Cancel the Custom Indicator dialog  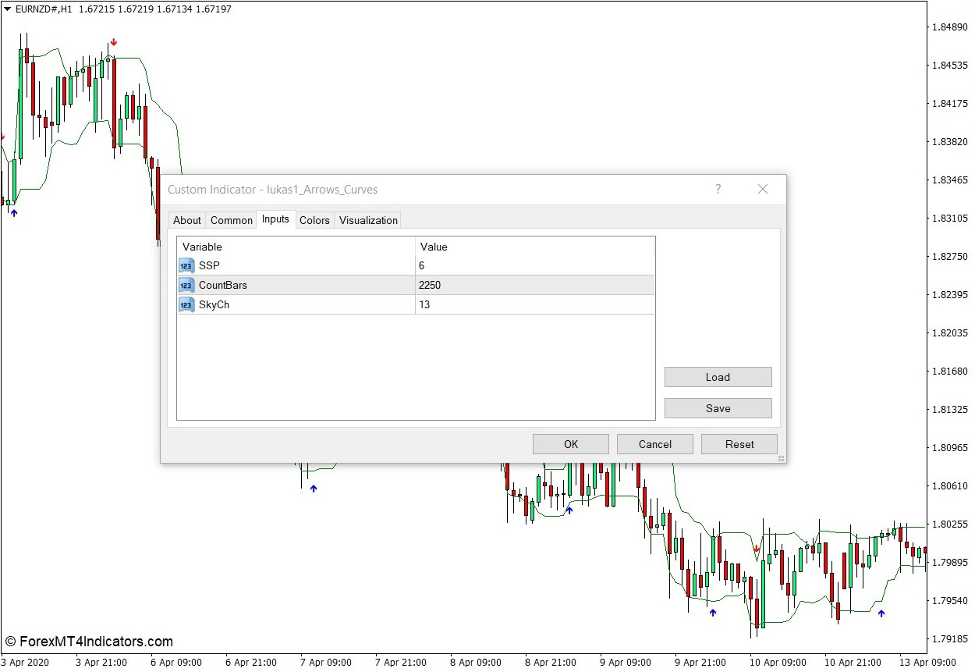click(x=655, y=444)
